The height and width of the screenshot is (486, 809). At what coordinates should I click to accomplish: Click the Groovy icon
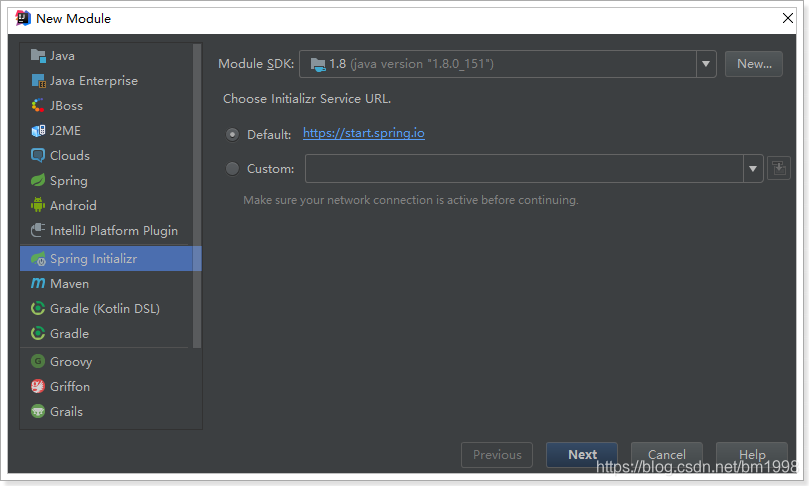[x=38, y=361]
